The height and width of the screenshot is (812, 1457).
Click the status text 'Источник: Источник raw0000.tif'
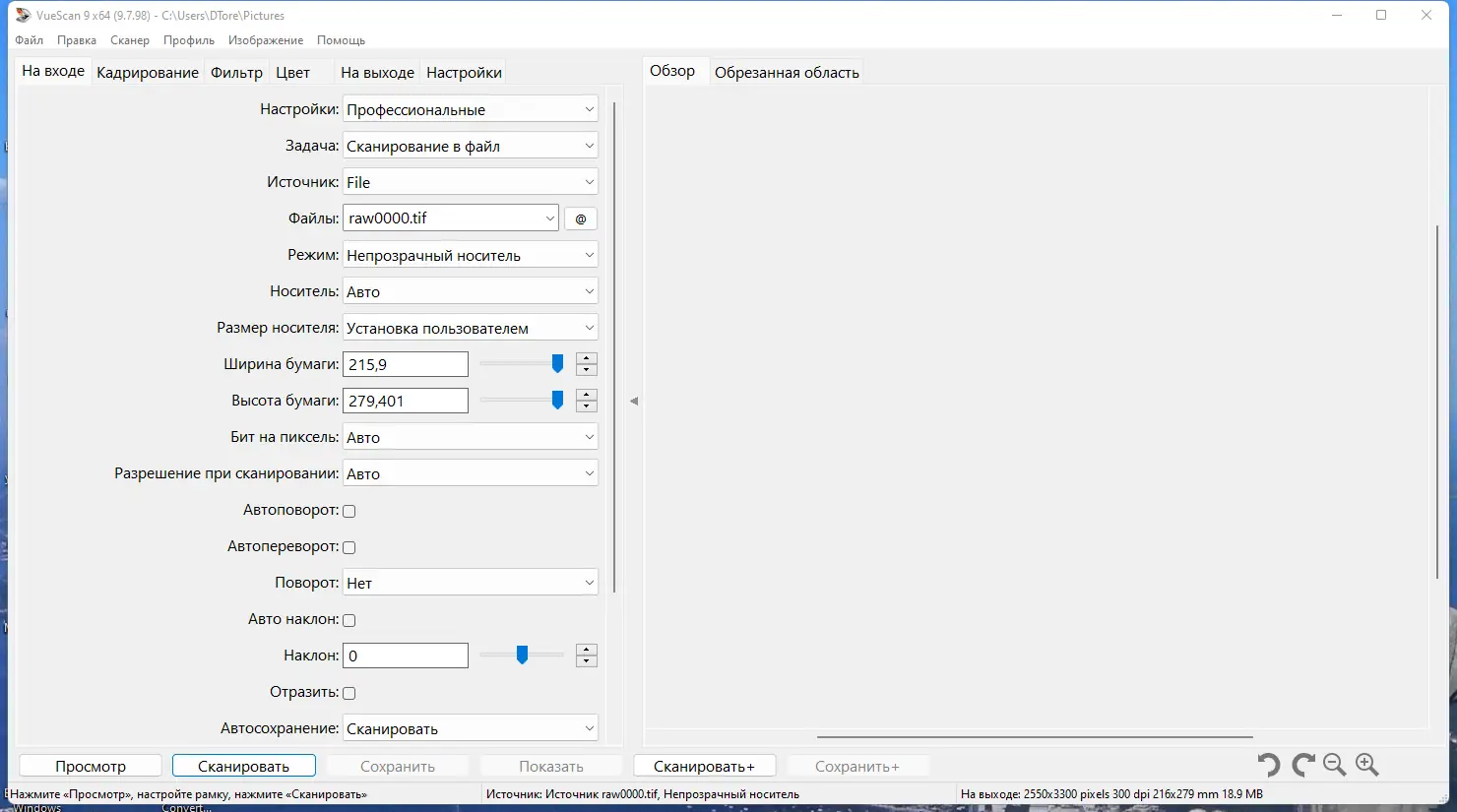(643, 794)
